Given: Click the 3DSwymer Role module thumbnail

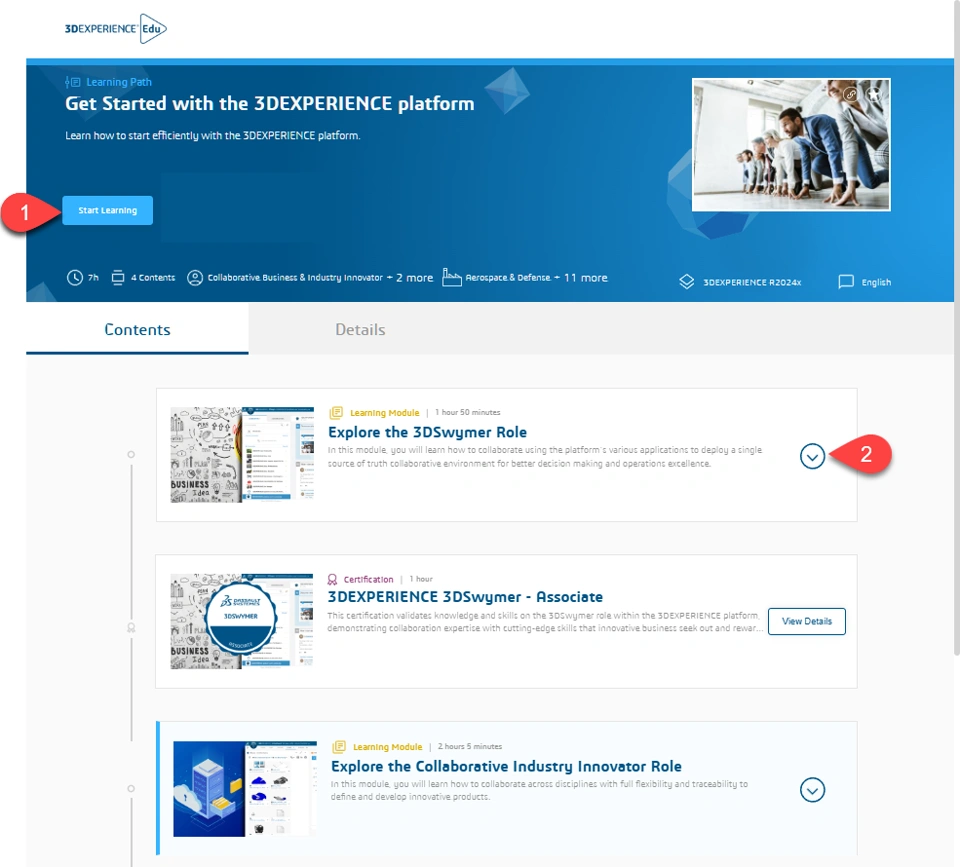Looking at the screenshot, I should tap(242, 455).
